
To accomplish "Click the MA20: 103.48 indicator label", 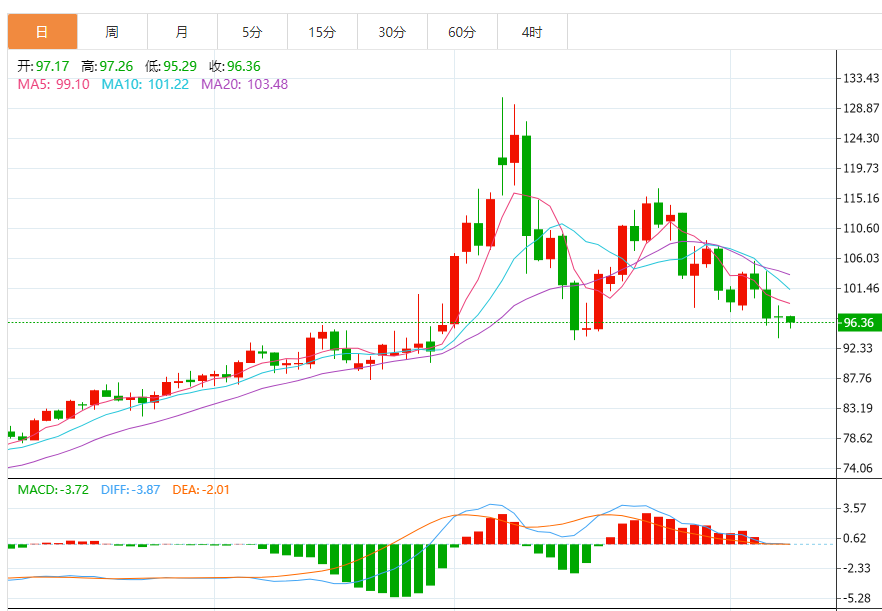I will click(244, 84).
